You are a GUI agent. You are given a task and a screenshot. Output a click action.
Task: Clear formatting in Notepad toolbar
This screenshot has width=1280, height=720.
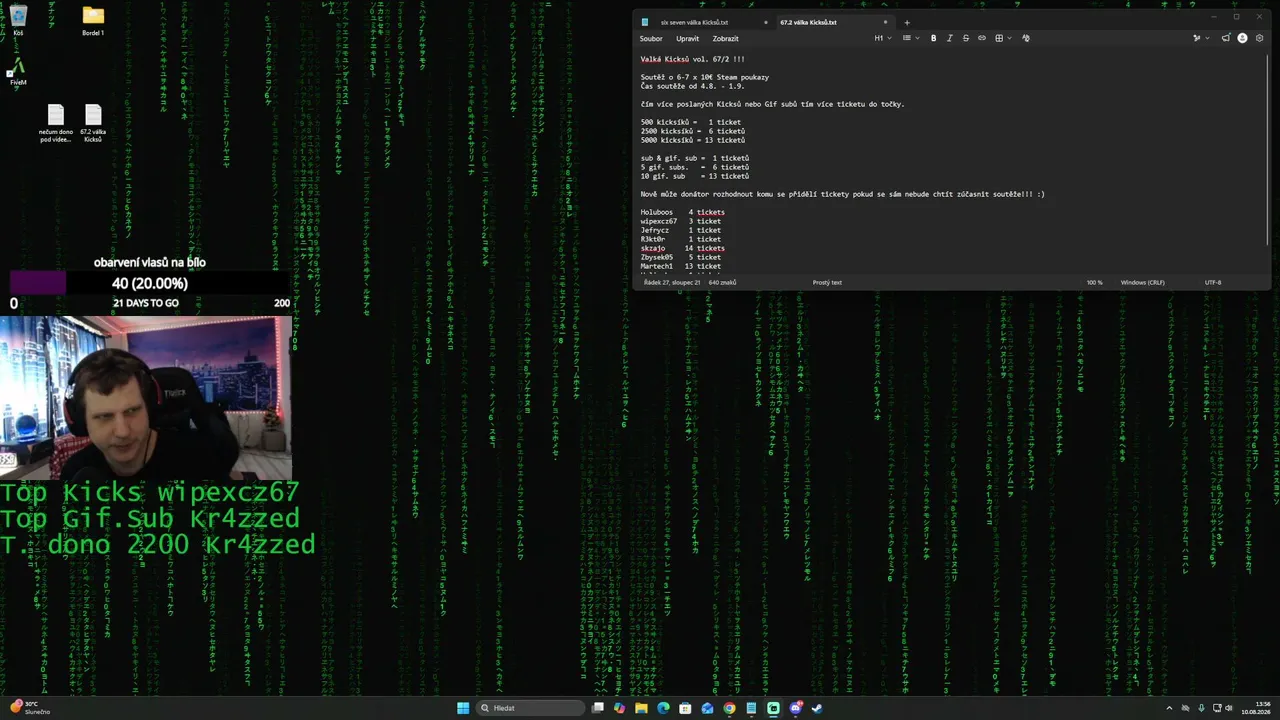[x=1026, y=38]
